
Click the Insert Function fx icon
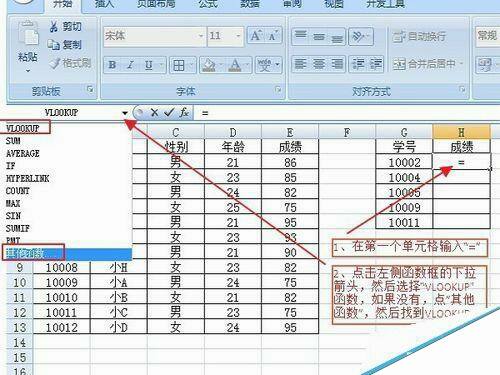tap(184, 113)
